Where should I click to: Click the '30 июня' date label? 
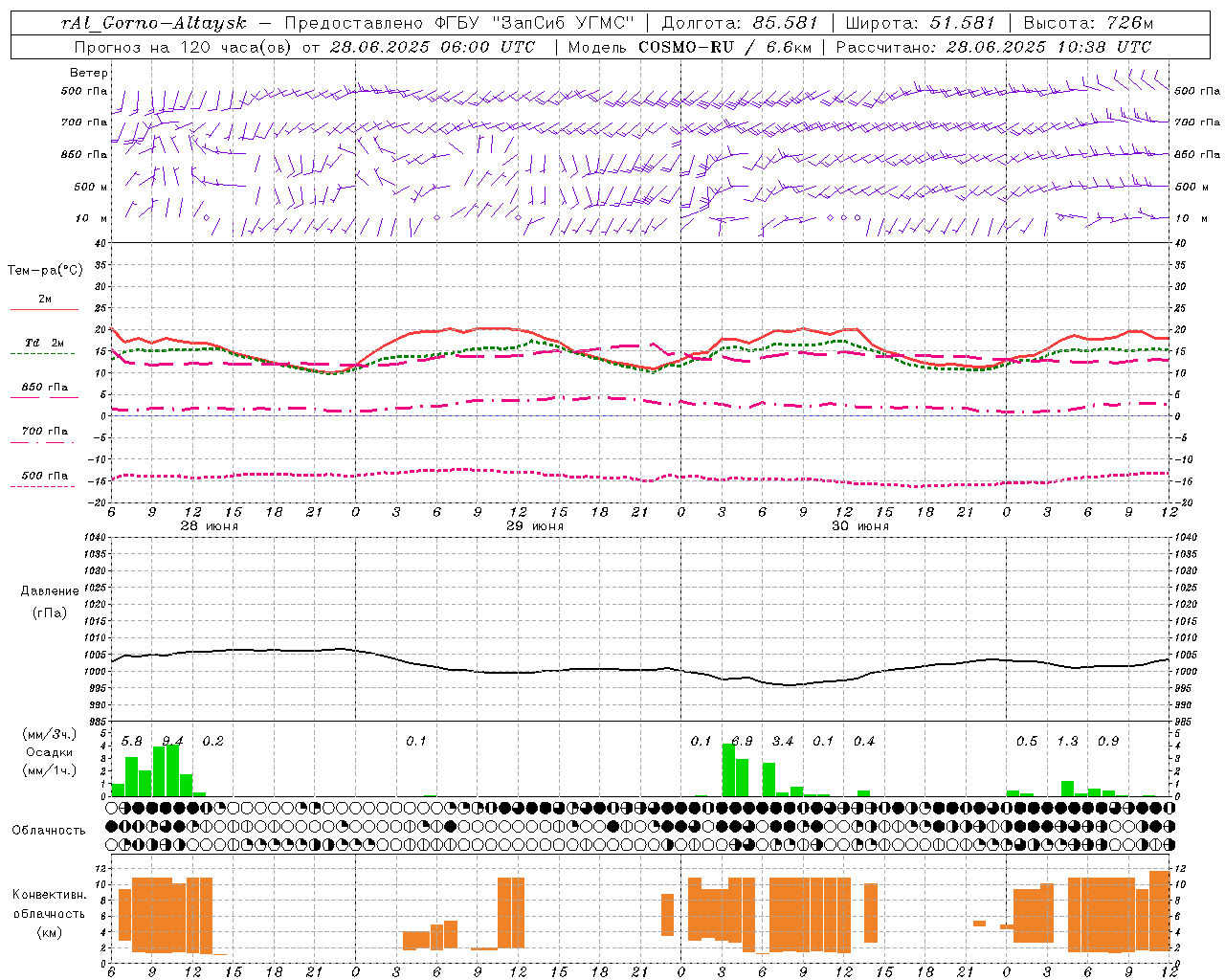tap(860, 526)
